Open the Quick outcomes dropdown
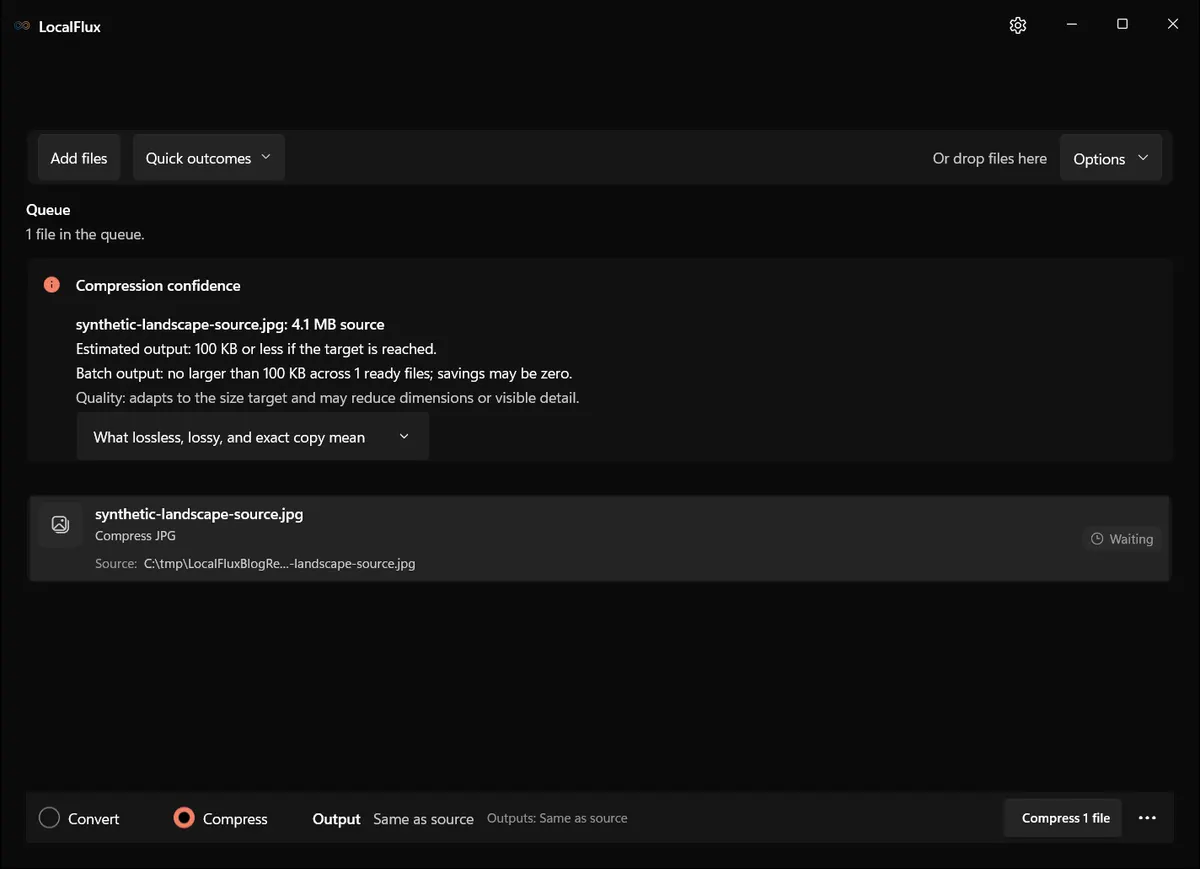The height and width of the screenshot is (869, 1200). [209, 158]
